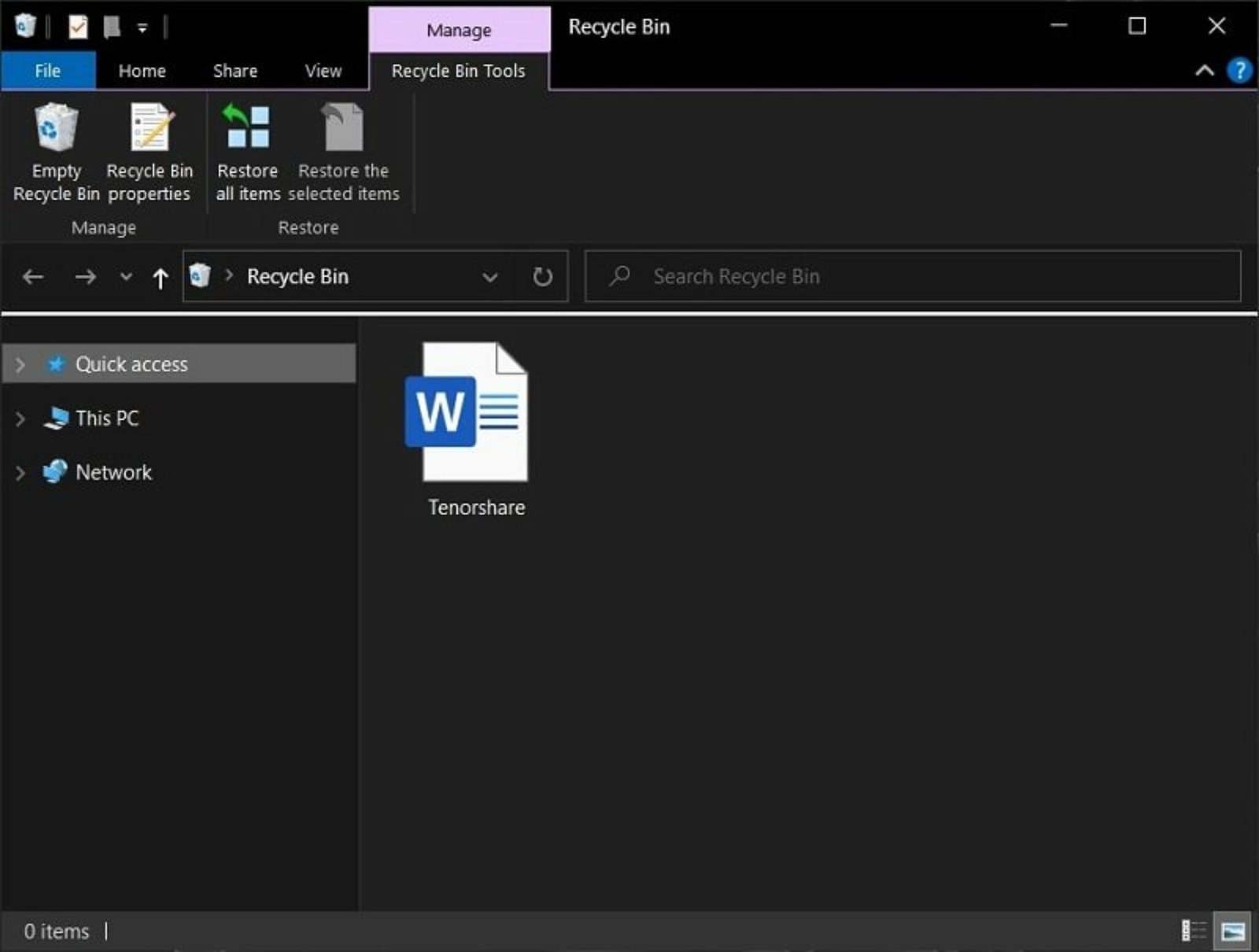Expand the Network tree item
Screen dimensions: 1259x952
20,472
